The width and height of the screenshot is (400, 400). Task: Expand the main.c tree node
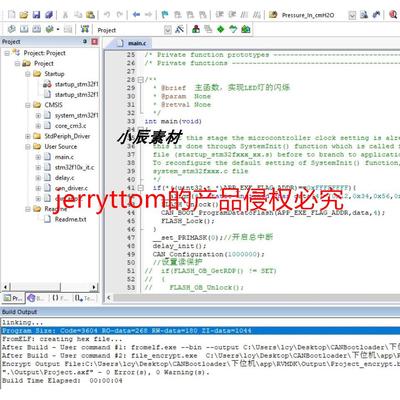tap(38, 157)
